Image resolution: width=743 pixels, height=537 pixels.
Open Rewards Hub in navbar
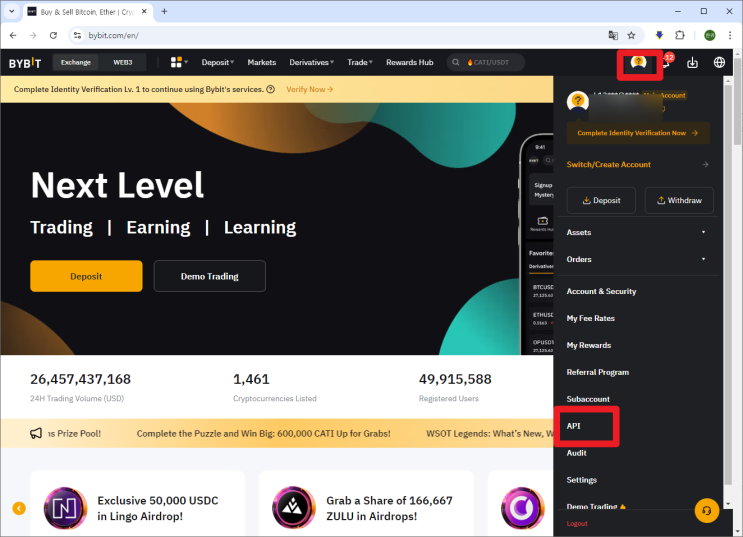coord(409,62)
